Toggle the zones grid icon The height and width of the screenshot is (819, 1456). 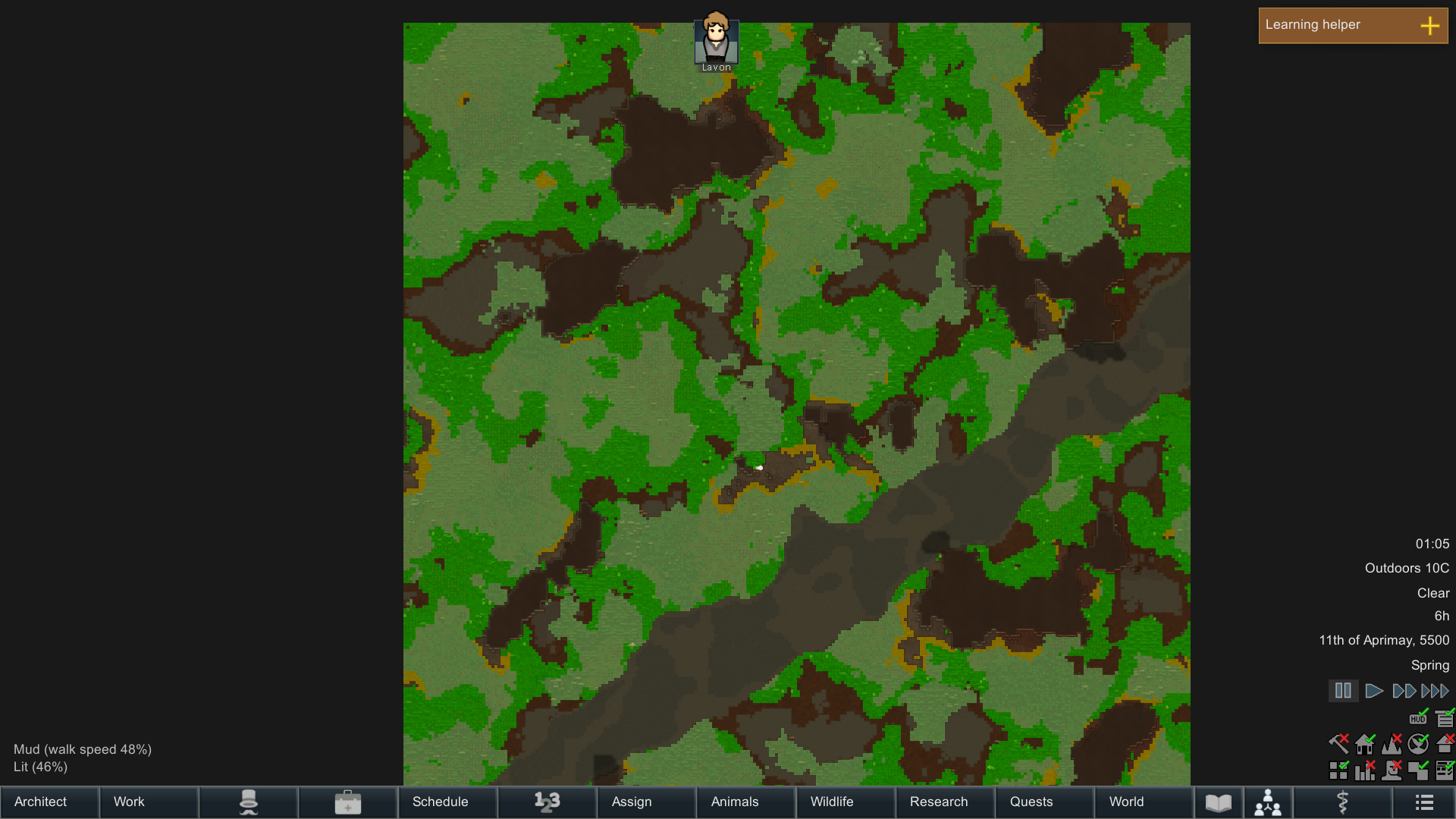[x=1338, y=770]
